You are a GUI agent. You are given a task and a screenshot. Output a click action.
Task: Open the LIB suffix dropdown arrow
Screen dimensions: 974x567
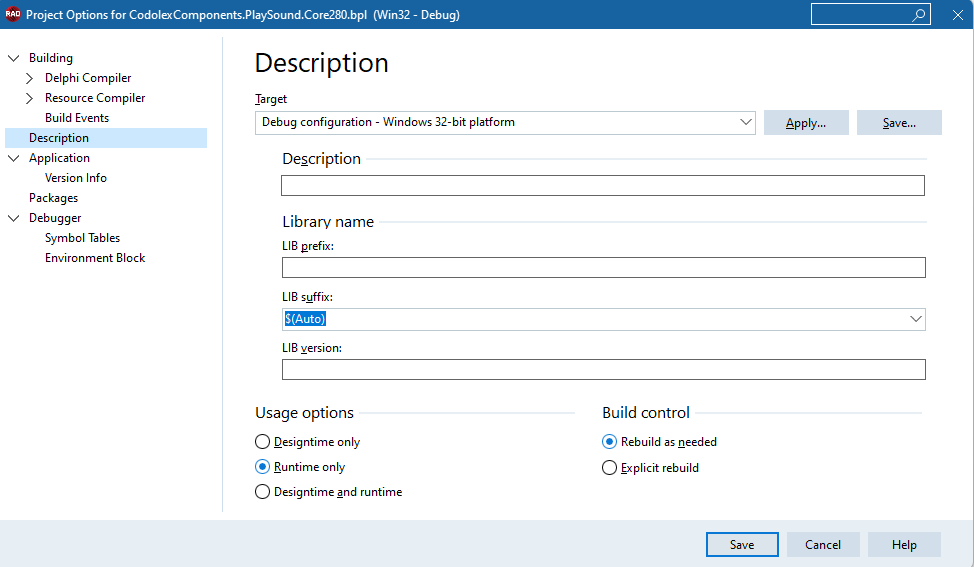[x=916, y=319]
